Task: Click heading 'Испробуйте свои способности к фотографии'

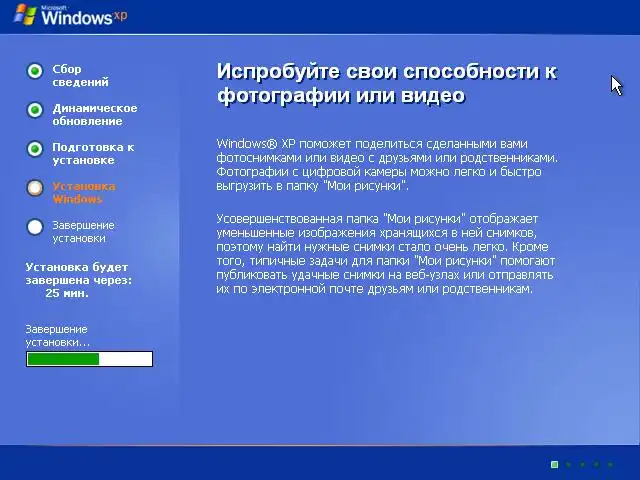Action: [x=387, y=83]
